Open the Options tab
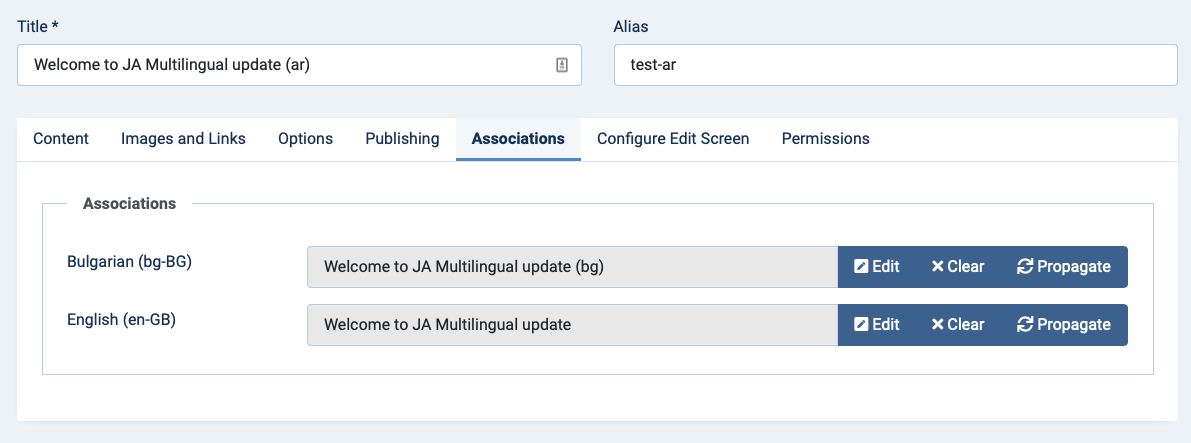1191x443 pixels. (x=305, y=139)
